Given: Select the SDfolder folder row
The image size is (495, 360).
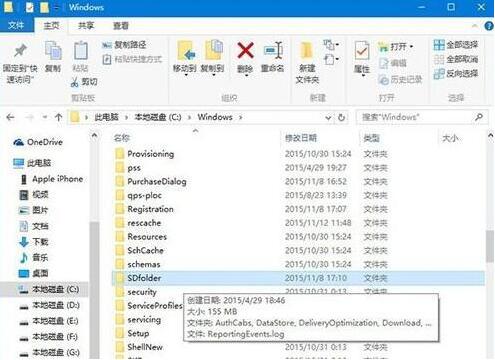Looking at the screenshot, I should tap(298, 278).
